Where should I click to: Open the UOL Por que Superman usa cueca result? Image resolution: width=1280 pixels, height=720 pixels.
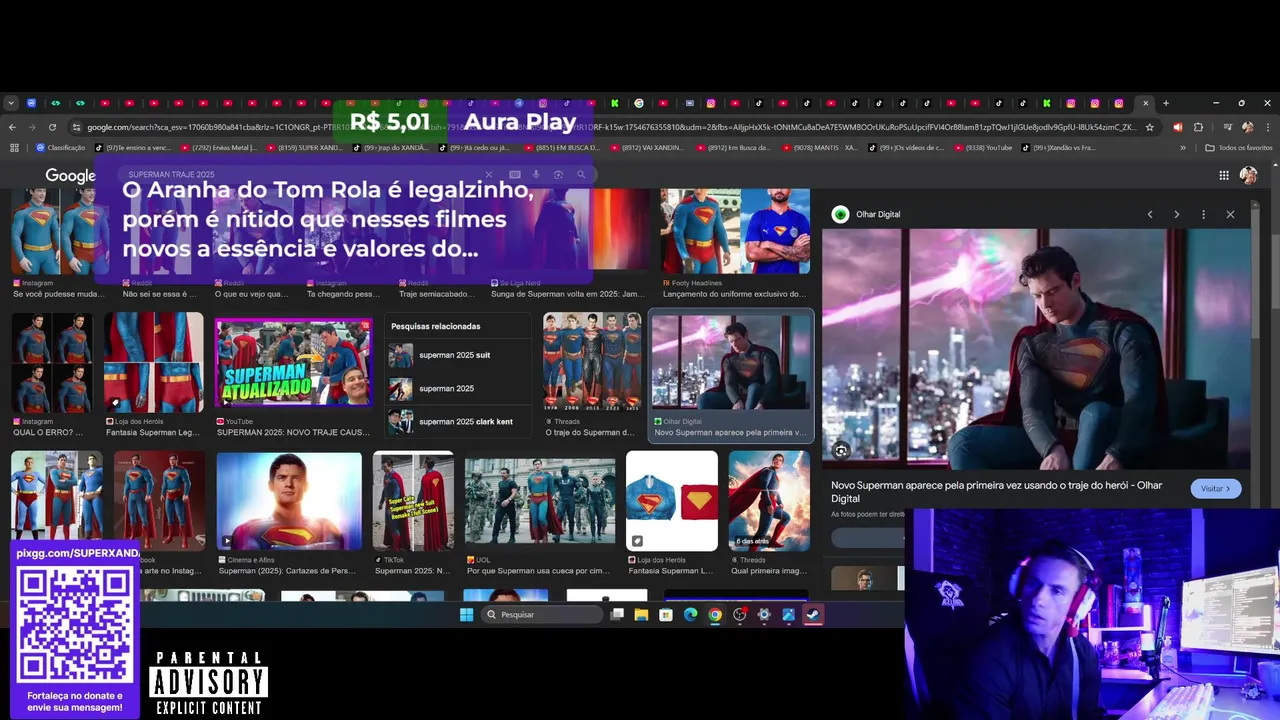[540, 501]
